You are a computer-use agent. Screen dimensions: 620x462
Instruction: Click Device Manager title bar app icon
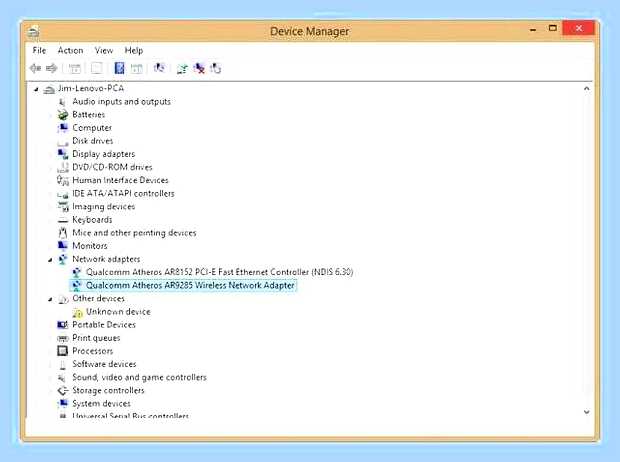pos(33,32)
